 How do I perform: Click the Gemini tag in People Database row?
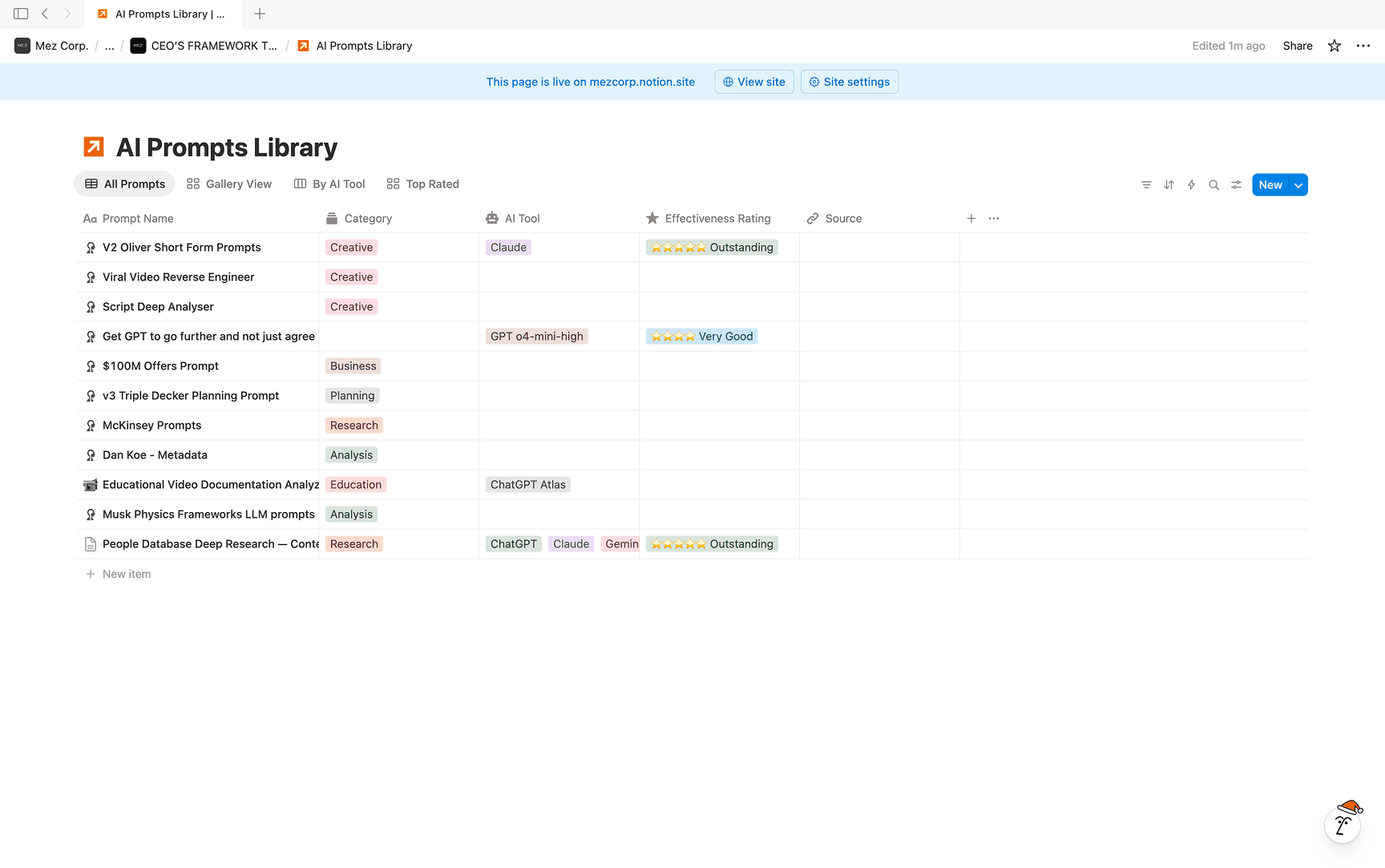620,544
